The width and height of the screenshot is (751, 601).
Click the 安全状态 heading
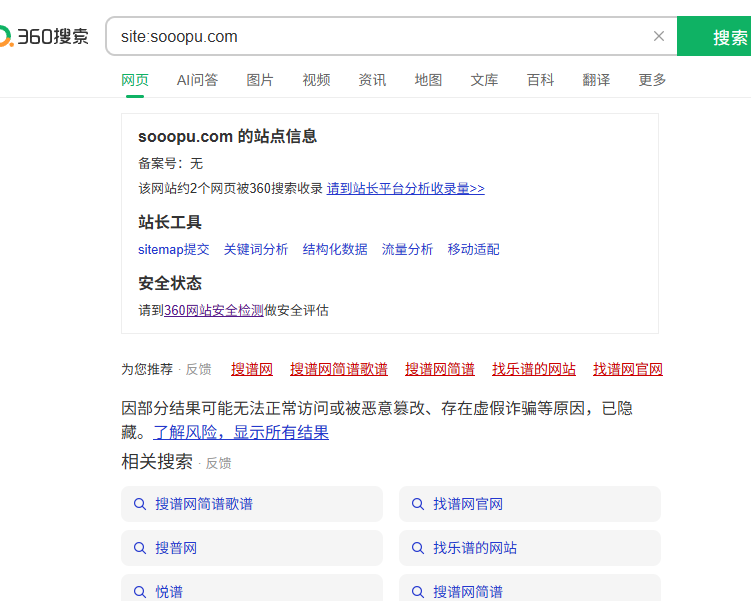(x=170, y=283)
